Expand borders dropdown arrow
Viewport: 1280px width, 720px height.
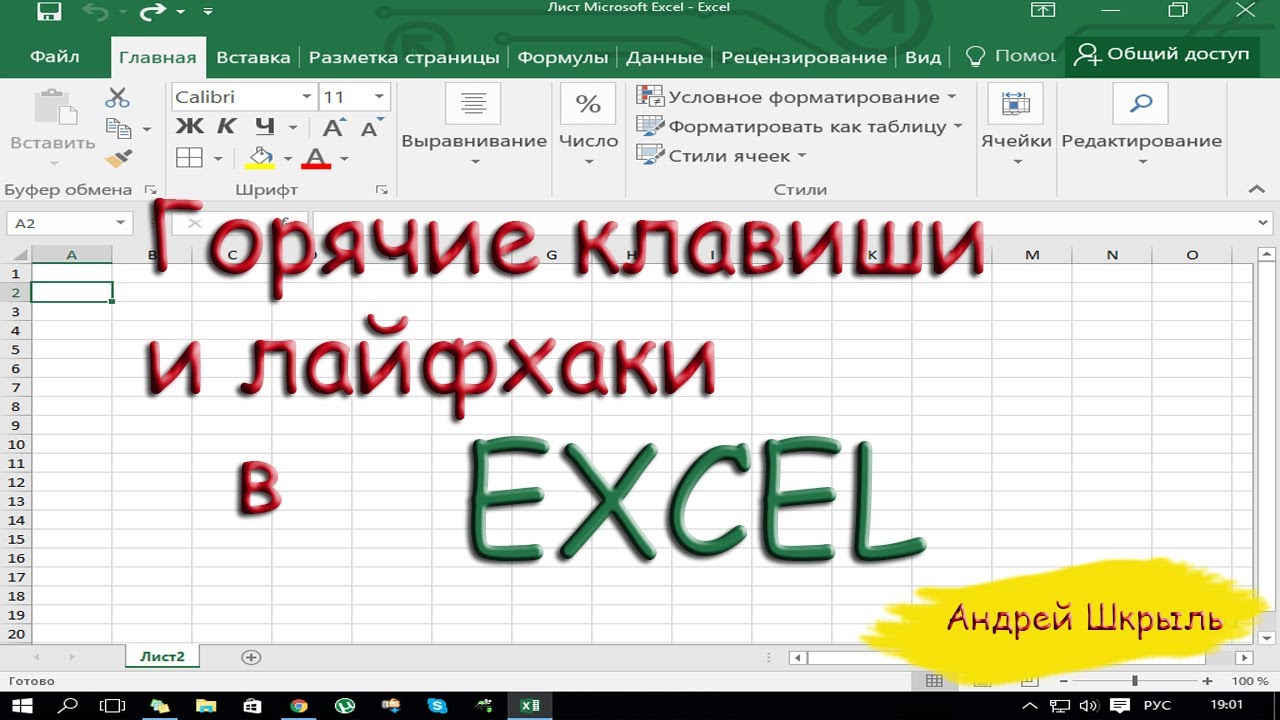click(x=217, y=158)
